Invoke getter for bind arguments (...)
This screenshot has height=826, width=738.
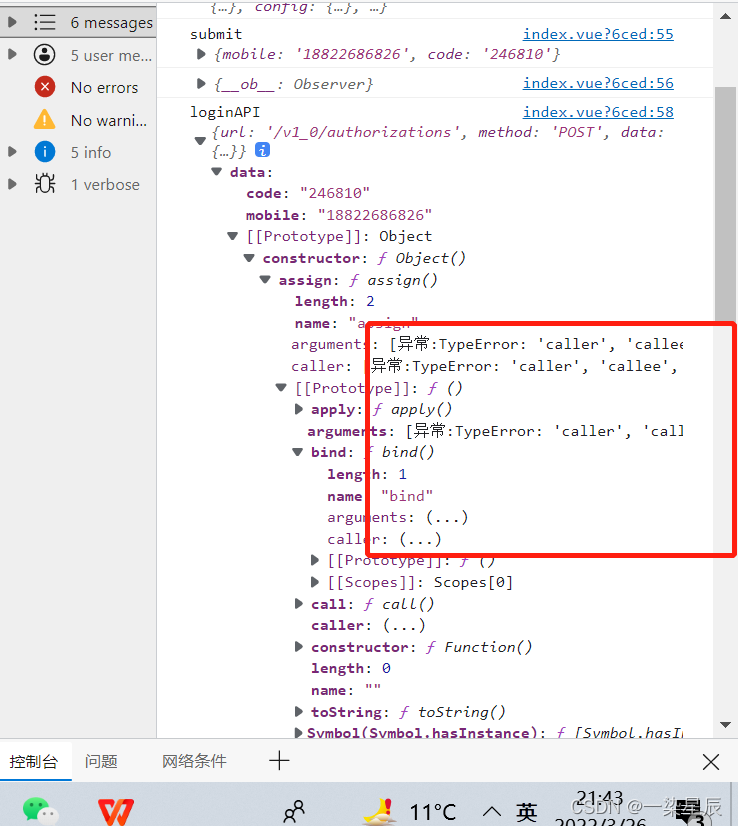pos(447,517)
